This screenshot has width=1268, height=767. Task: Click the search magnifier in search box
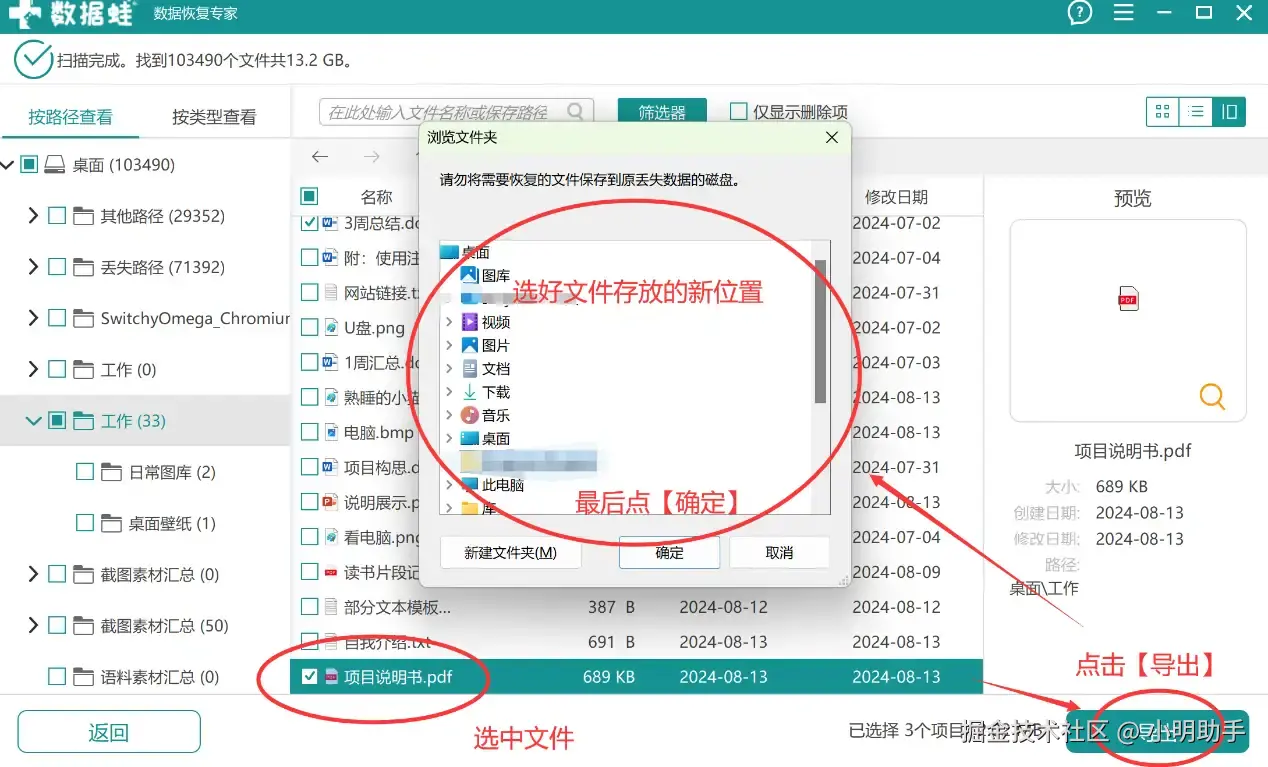click(x=576, y=111)
